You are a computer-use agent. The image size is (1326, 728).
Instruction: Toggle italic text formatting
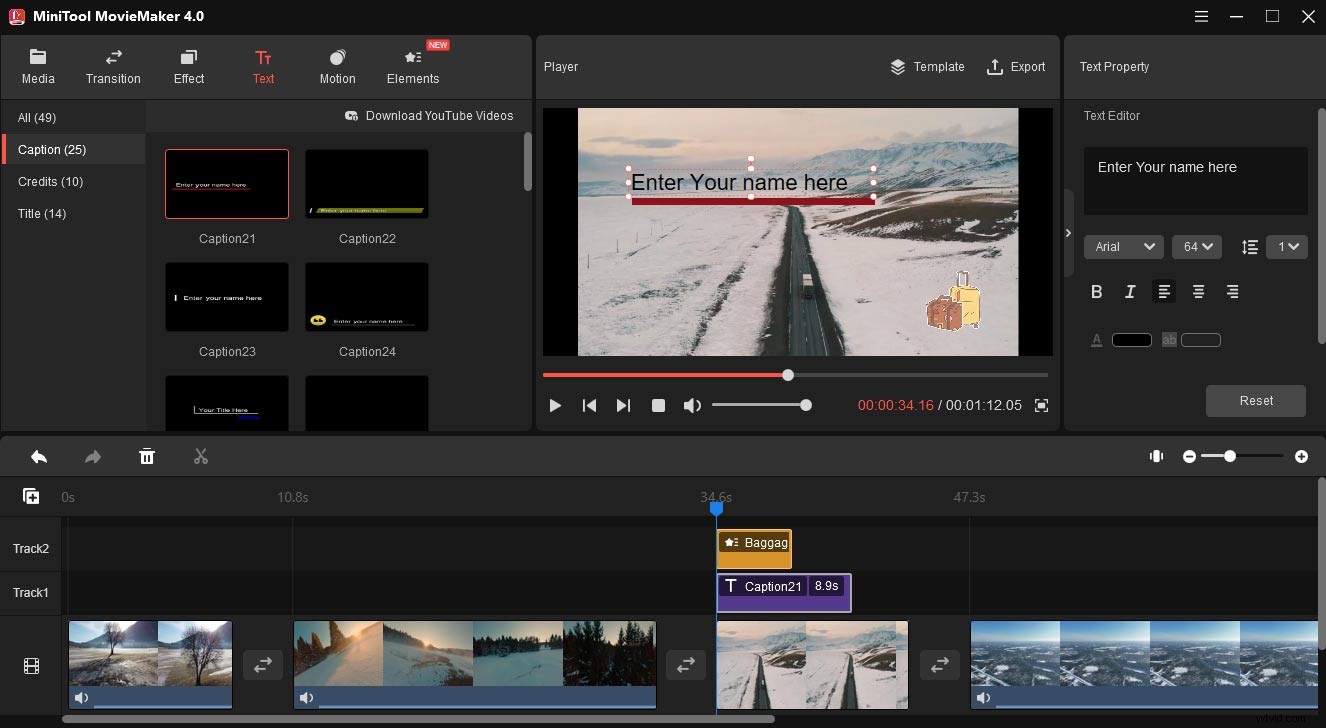click(x=1130, y=291)
